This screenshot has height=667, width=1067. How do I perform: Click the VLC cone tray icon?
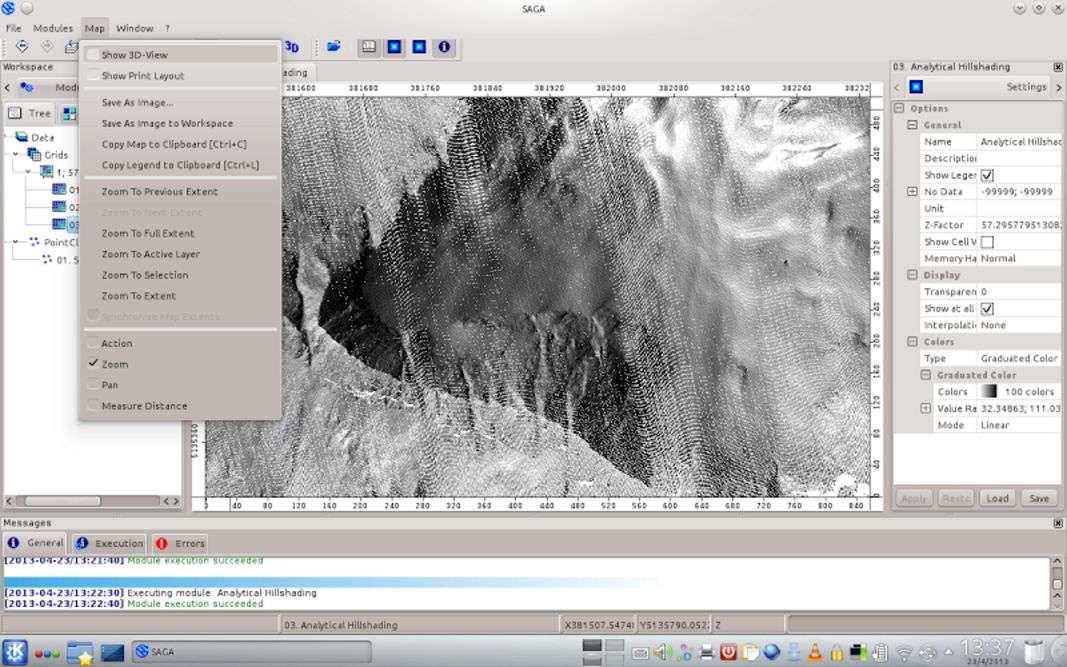814,653
